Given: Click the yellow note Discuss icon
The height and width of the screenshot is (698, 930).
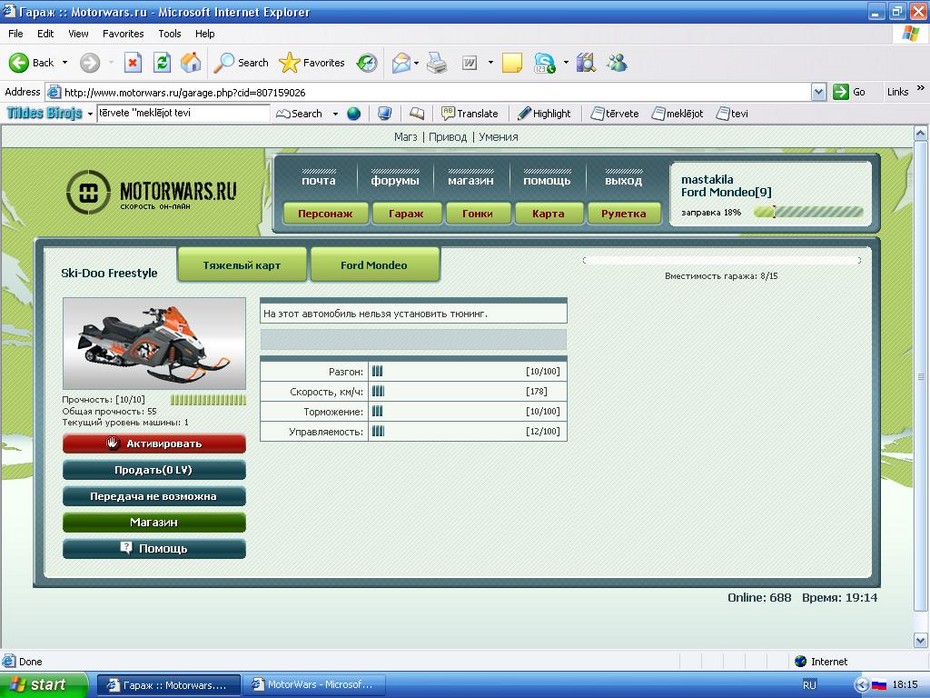Looking at the screenshot, I should pos(512,62).
